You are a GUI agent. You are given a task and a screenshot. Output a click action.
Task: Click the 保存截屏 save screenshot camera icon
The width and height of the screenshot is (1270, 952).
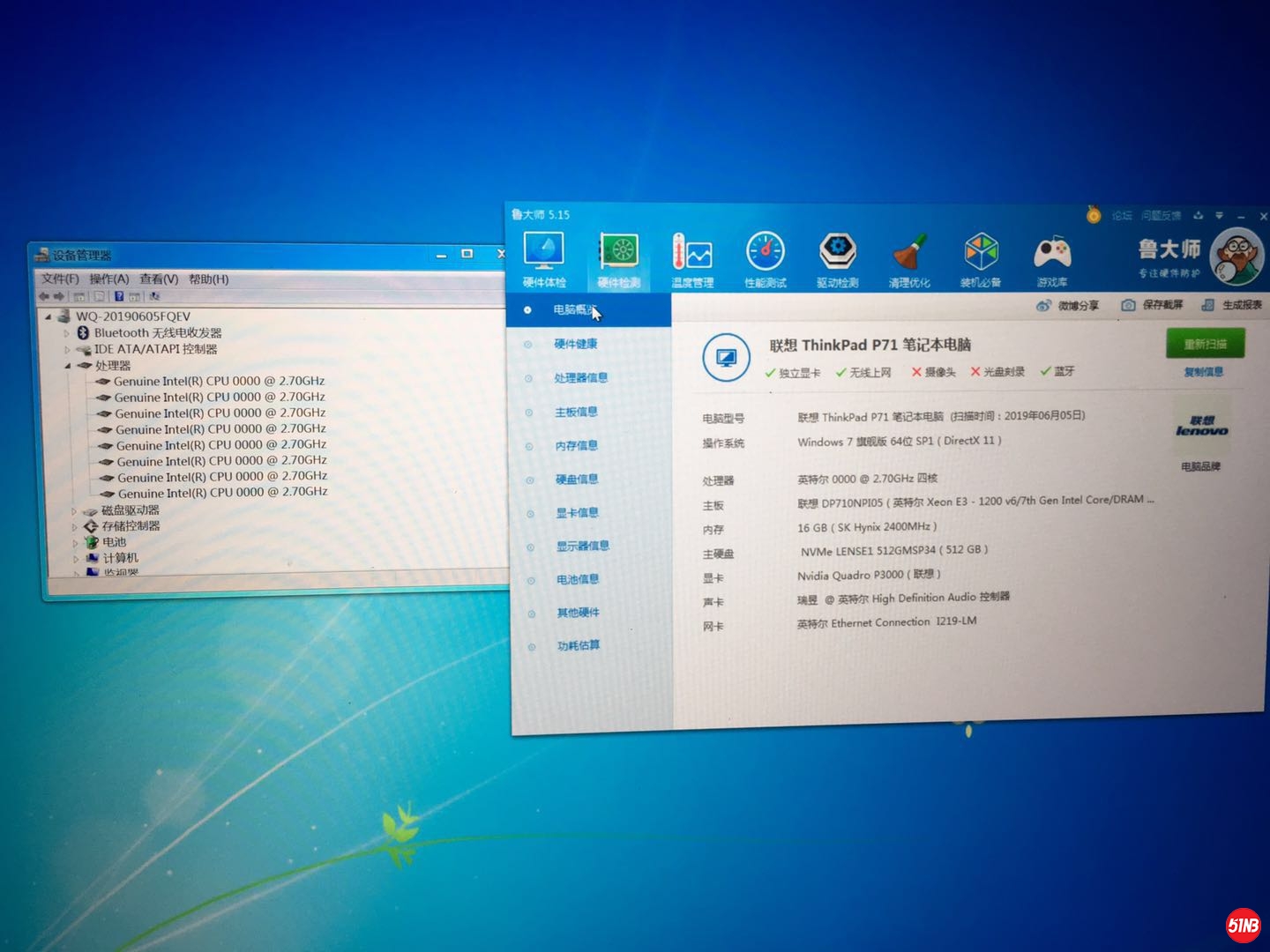coord(1128,305)
